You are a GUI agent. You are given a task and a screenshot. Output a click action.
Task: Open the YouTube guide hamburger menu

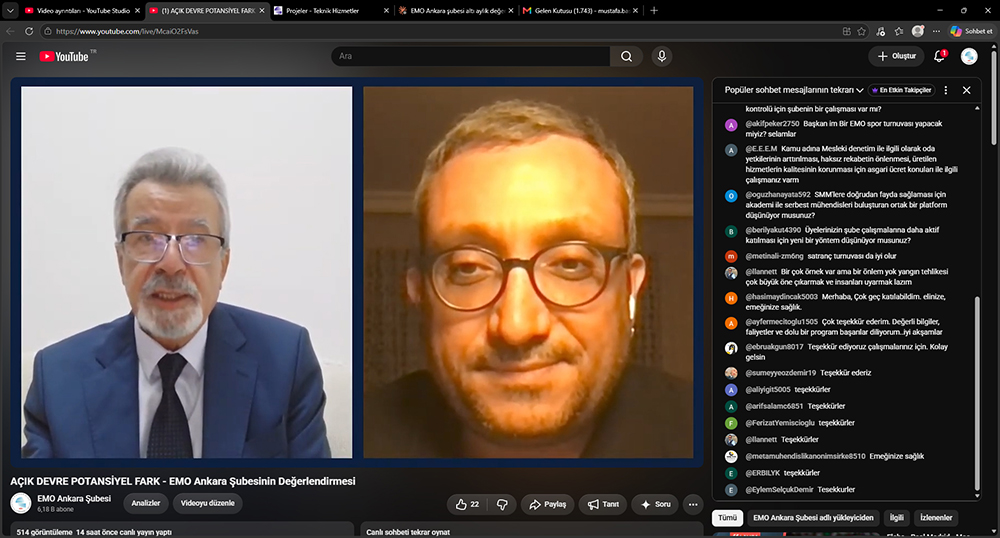coord(21,56)
